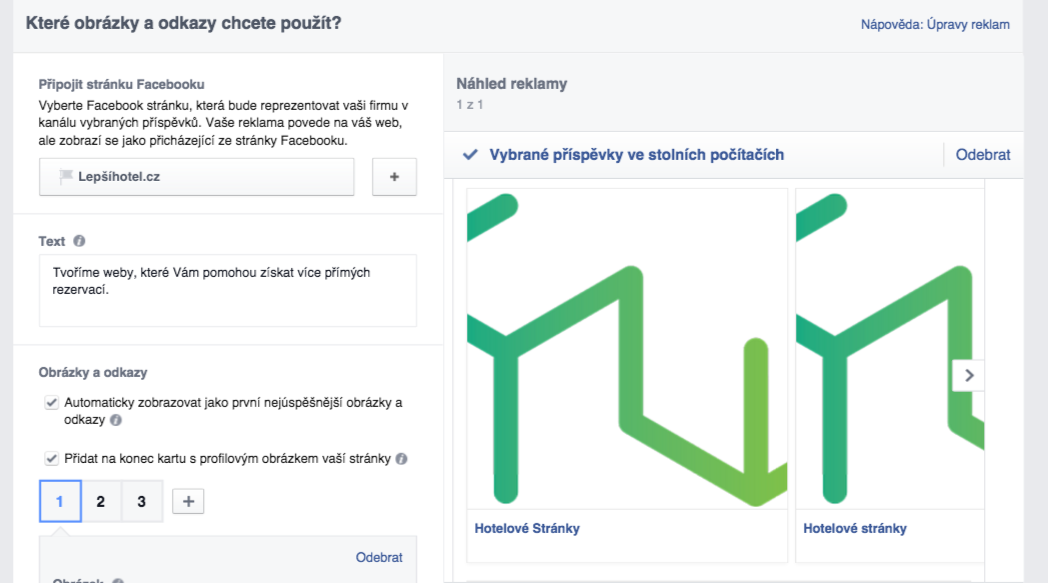The height and width of the screenshot is (583, 1048).
Task: Select carousel card tab 2
Action: pos(101,501)
